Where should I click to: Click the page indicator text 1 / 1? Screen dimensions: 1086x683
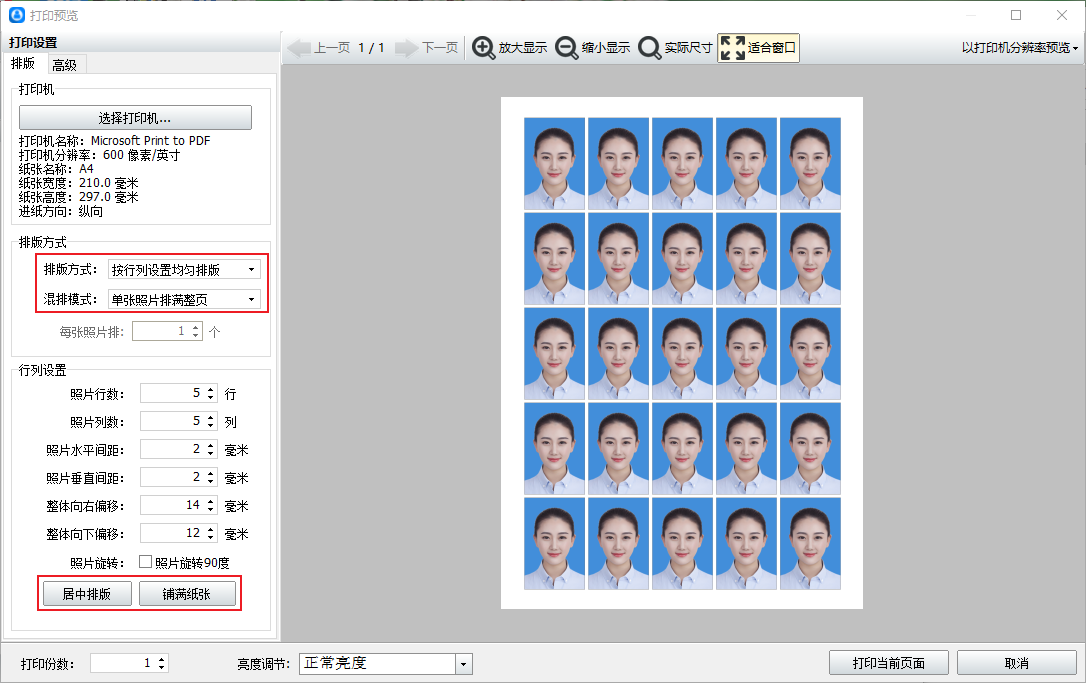tap(371, 48)
